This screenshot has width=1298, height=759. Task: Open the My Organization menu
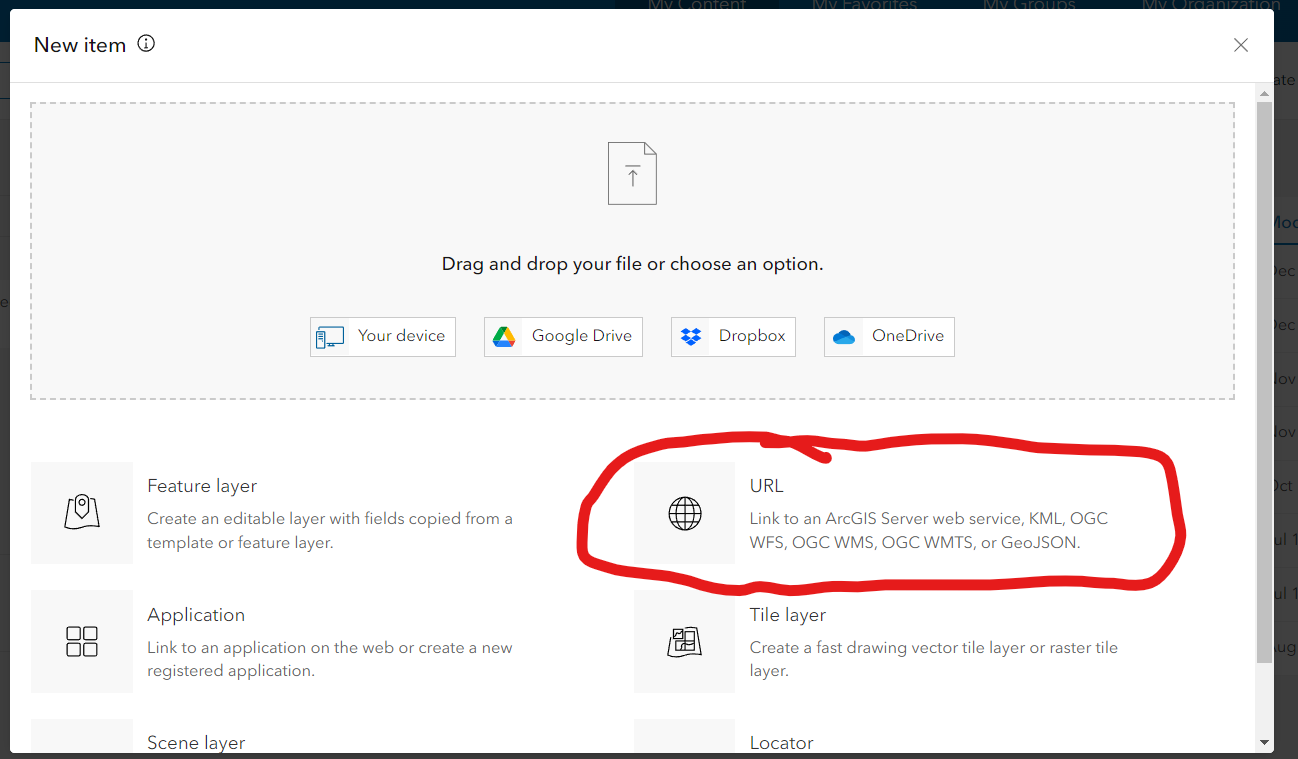[1210, 6]
